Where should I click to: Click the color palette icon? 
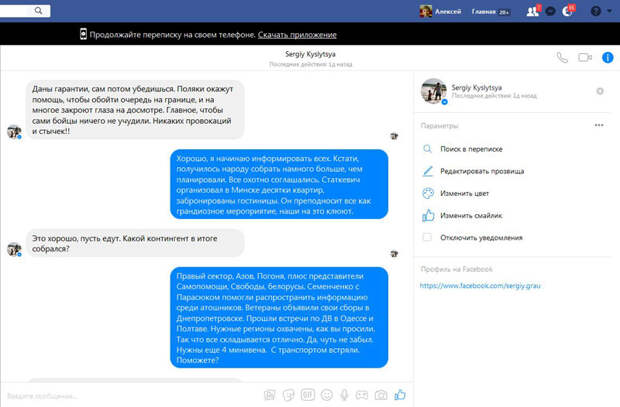428,193
